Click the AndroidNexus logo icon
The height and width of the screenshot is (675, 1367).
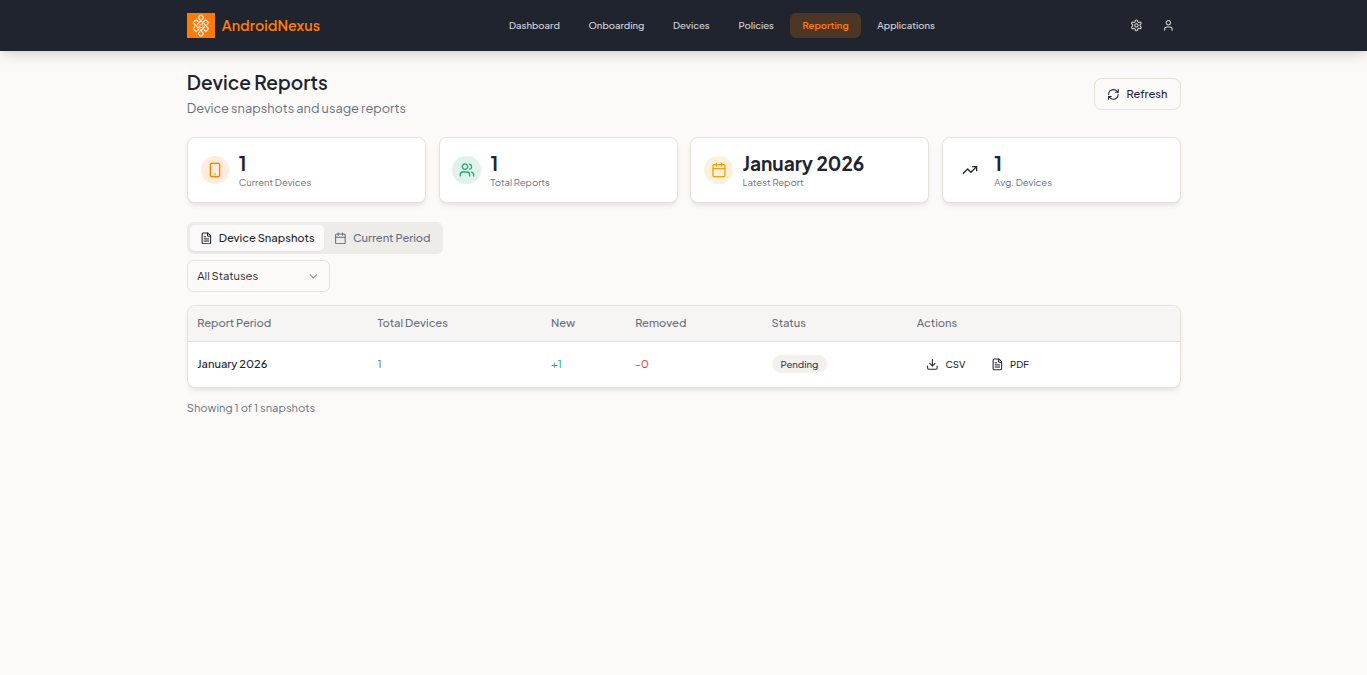point(200,25)
